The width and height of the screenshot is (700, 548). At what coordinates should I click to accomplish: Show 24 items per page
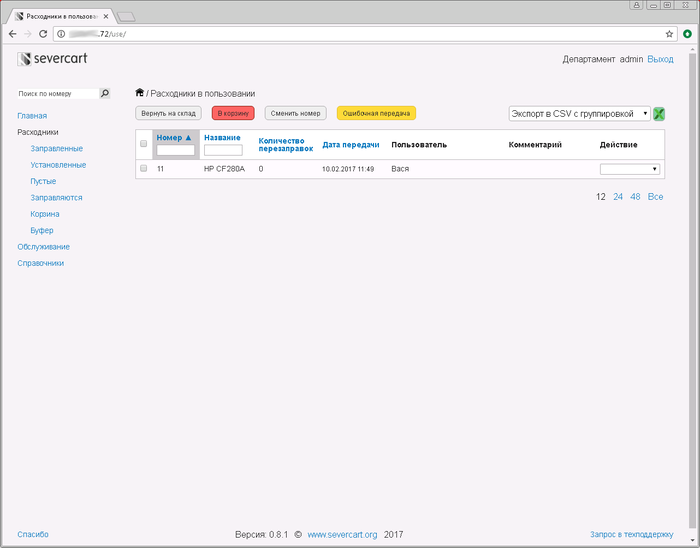[x=618, y=197]
